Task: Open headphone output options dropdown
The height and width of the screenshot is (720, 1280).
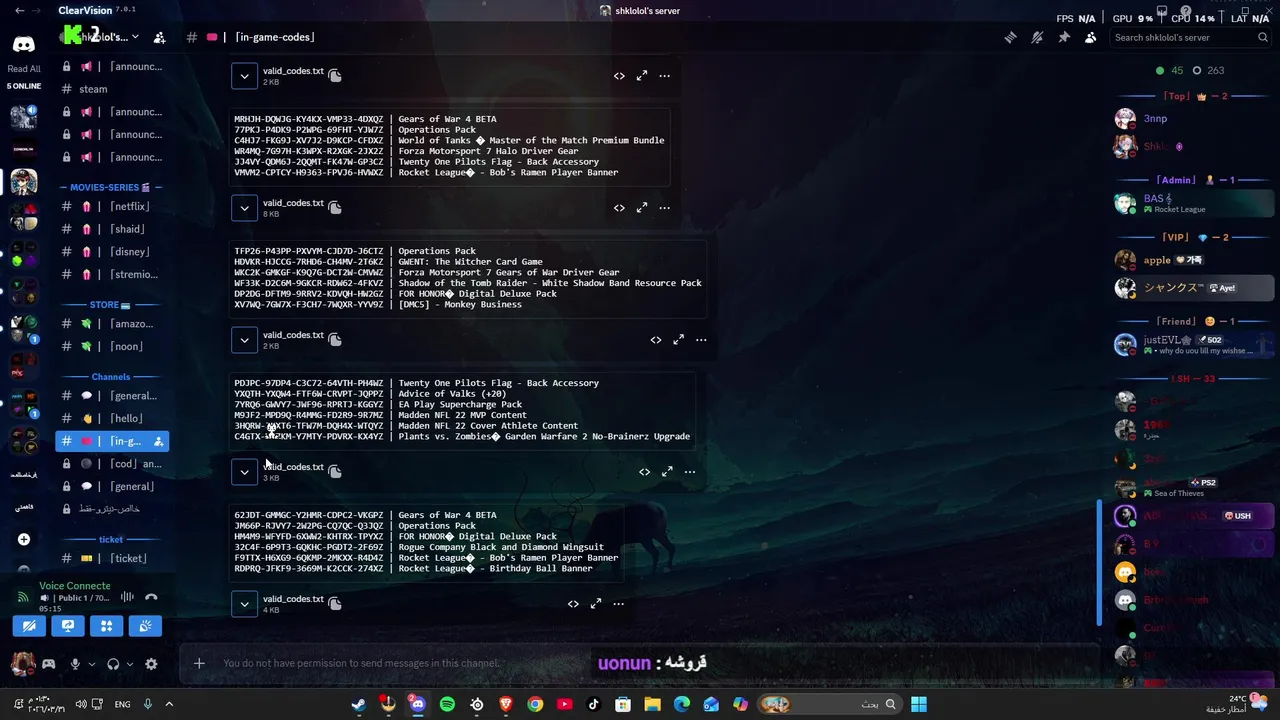Action: pyautogui.click(x=131, y=664)
